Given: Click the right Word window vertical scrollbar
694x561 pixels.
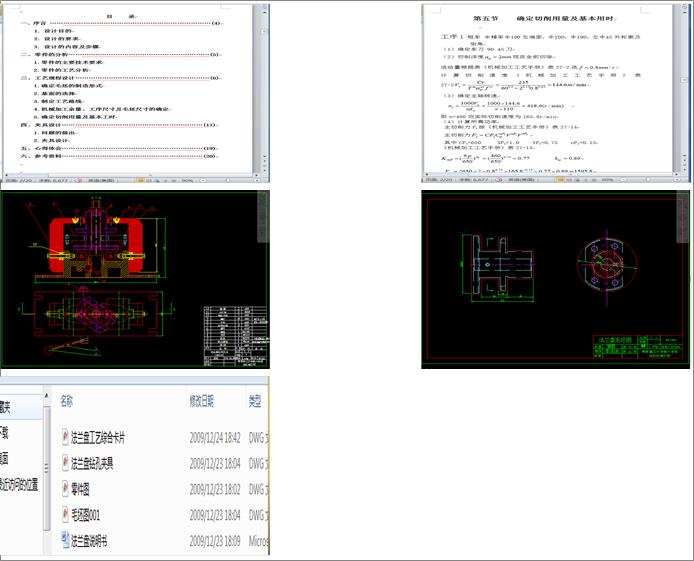Looking at the screenshot, I should tap(685, 88).
